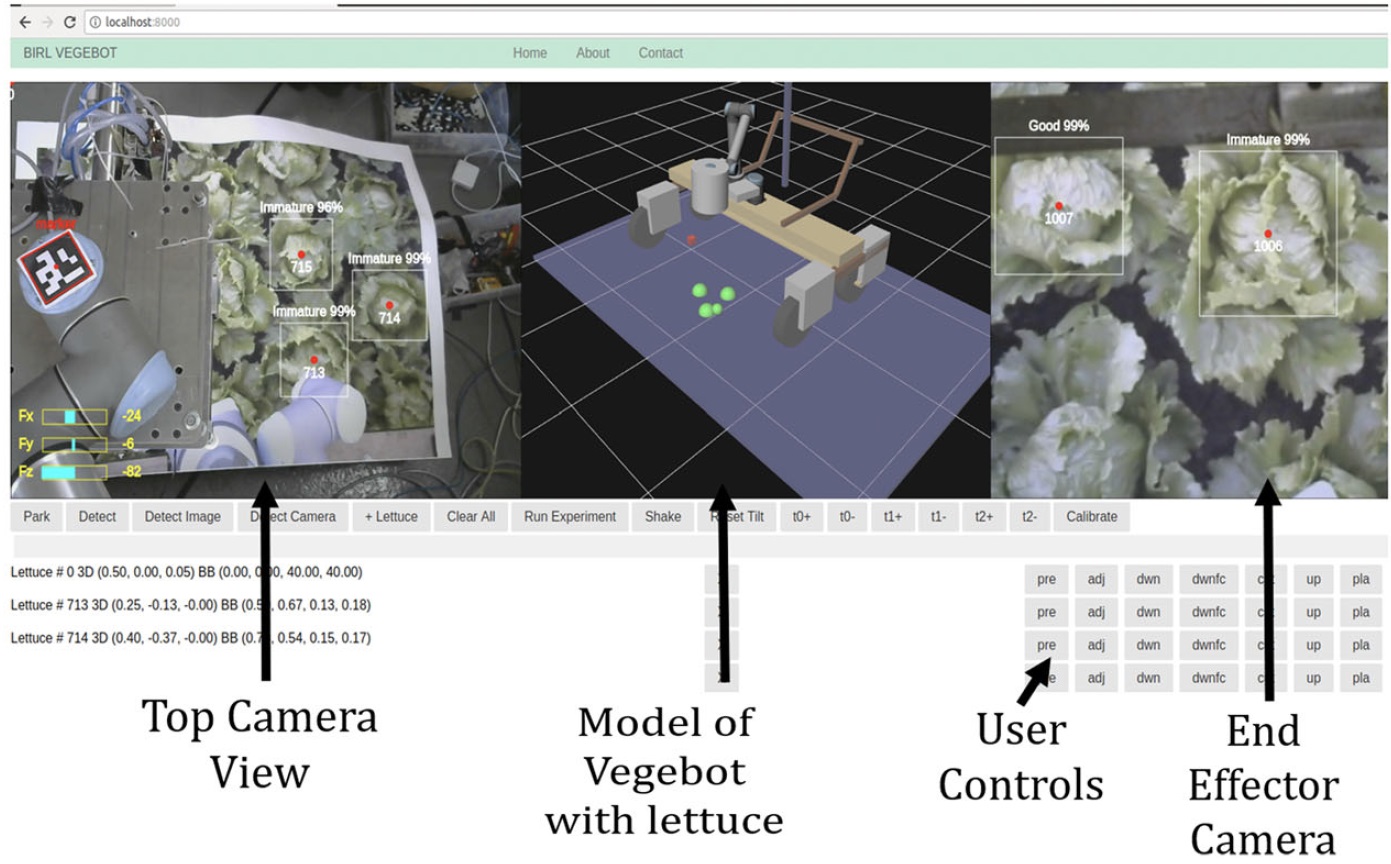Click the browser forward arrow
Viewport: 1391px width, 864px height.
pyautogui.click(x=47, y=21)
